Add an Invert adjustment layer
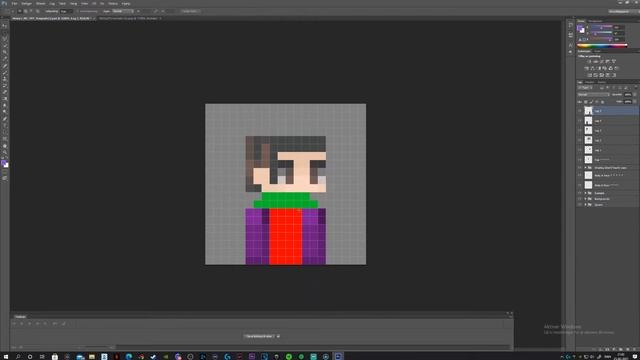Viewport: 640px width, 360px height. 589,75
